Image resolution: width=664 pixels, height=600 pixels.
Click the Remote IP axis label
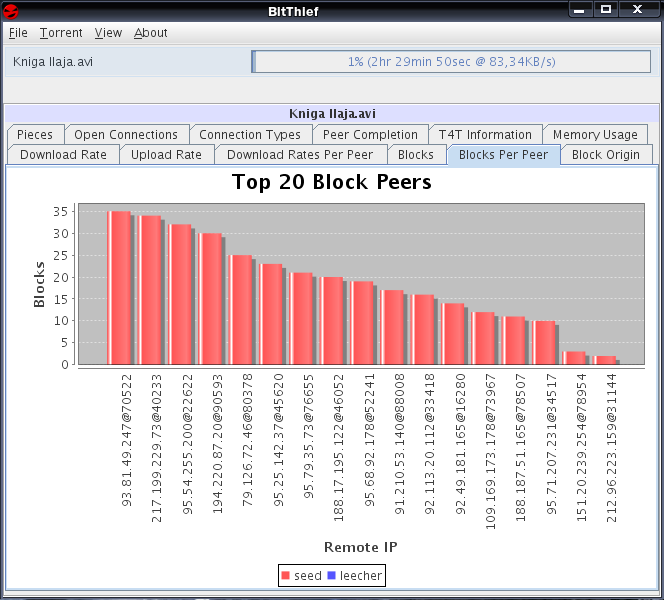(360, 547)
